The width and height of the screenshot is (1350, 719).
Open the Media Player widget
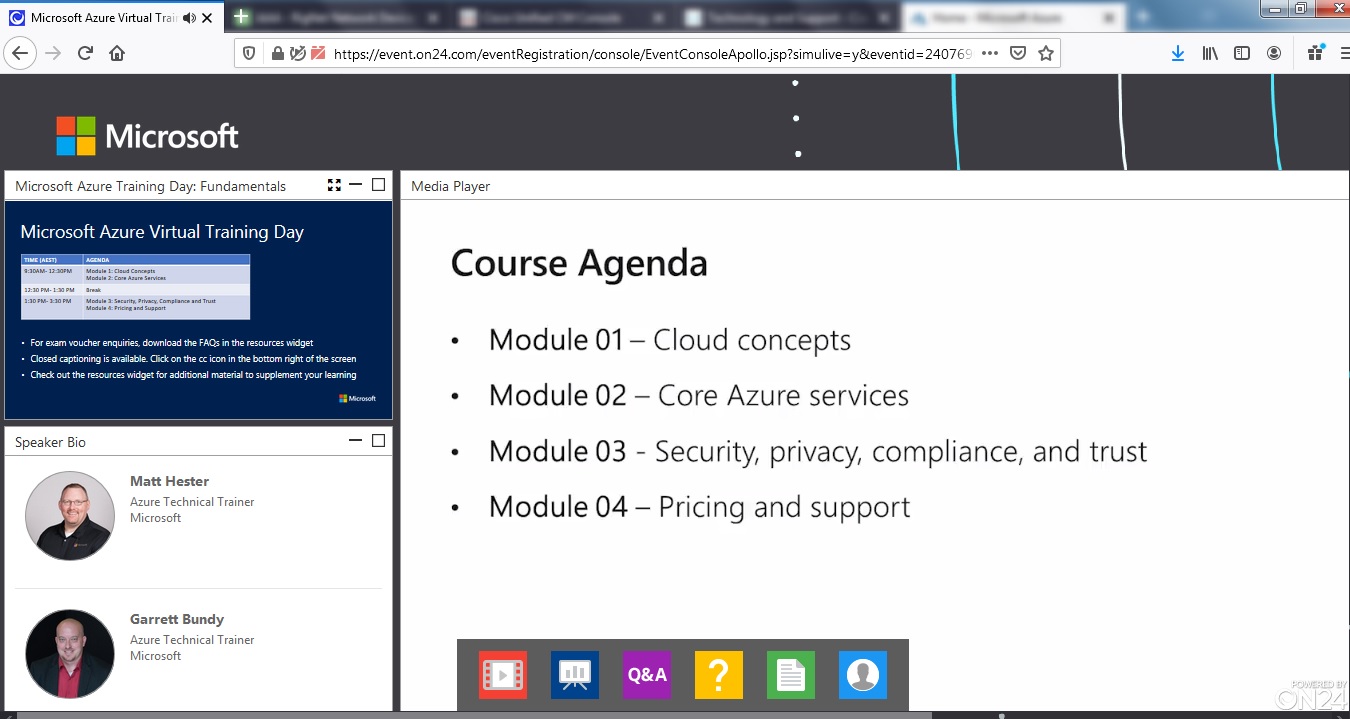pos(502,675)
